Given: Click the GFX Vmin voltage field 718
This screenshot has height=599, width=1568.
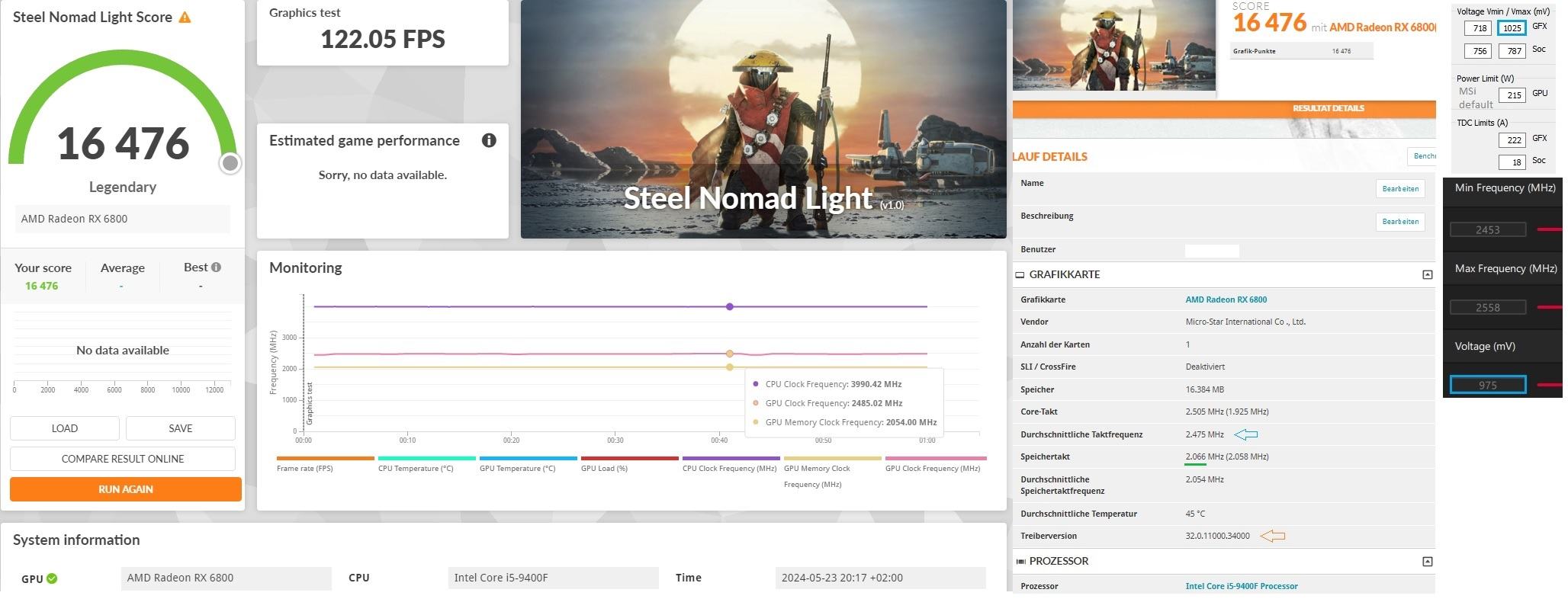Looking at the screenshot, I should click(1478, 28).
